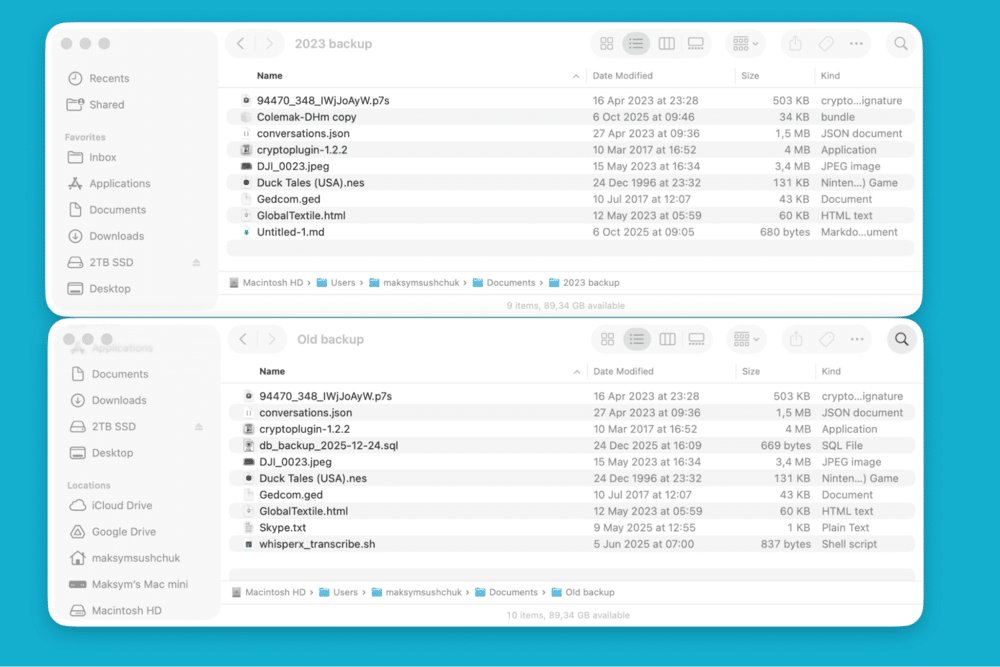
Task: Open Desktop in Old backup sidebar
Action: 101,453
